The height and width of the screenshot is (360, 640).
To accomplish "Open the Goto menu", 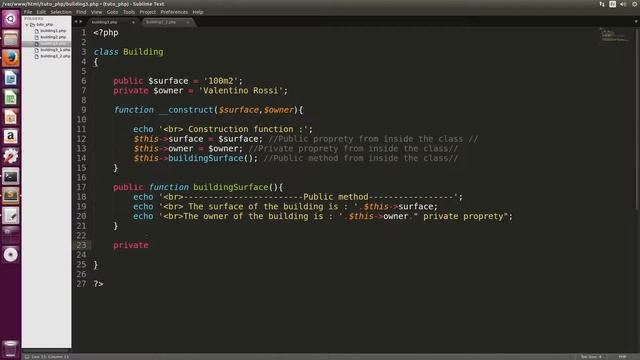I will (x=112, y=12).
